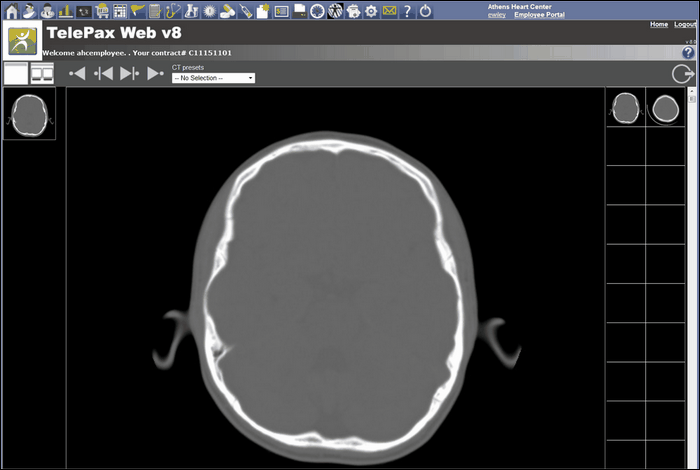Screen dimensions: 700x470
Task: Switch to single image layout view
Action: [x=16, y=73]
